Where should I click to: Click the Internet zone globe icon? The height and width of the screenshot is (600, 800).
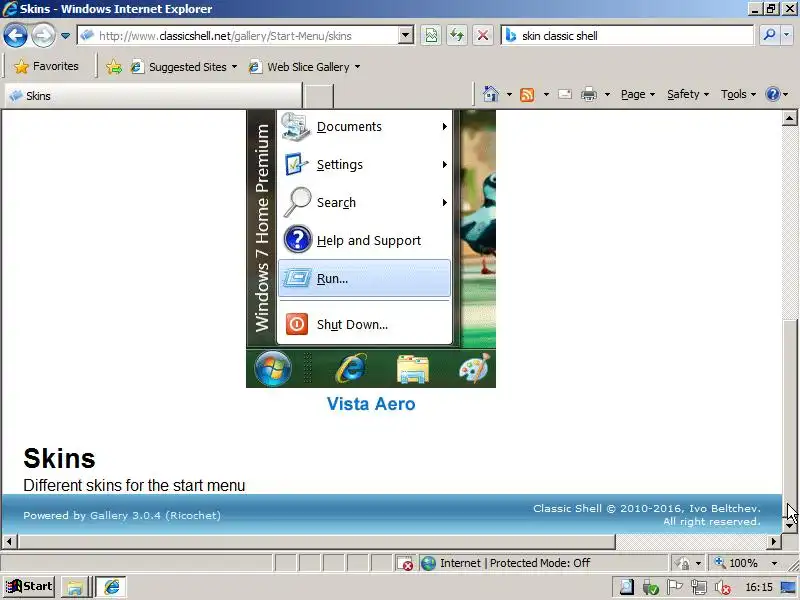coord(429,563)
